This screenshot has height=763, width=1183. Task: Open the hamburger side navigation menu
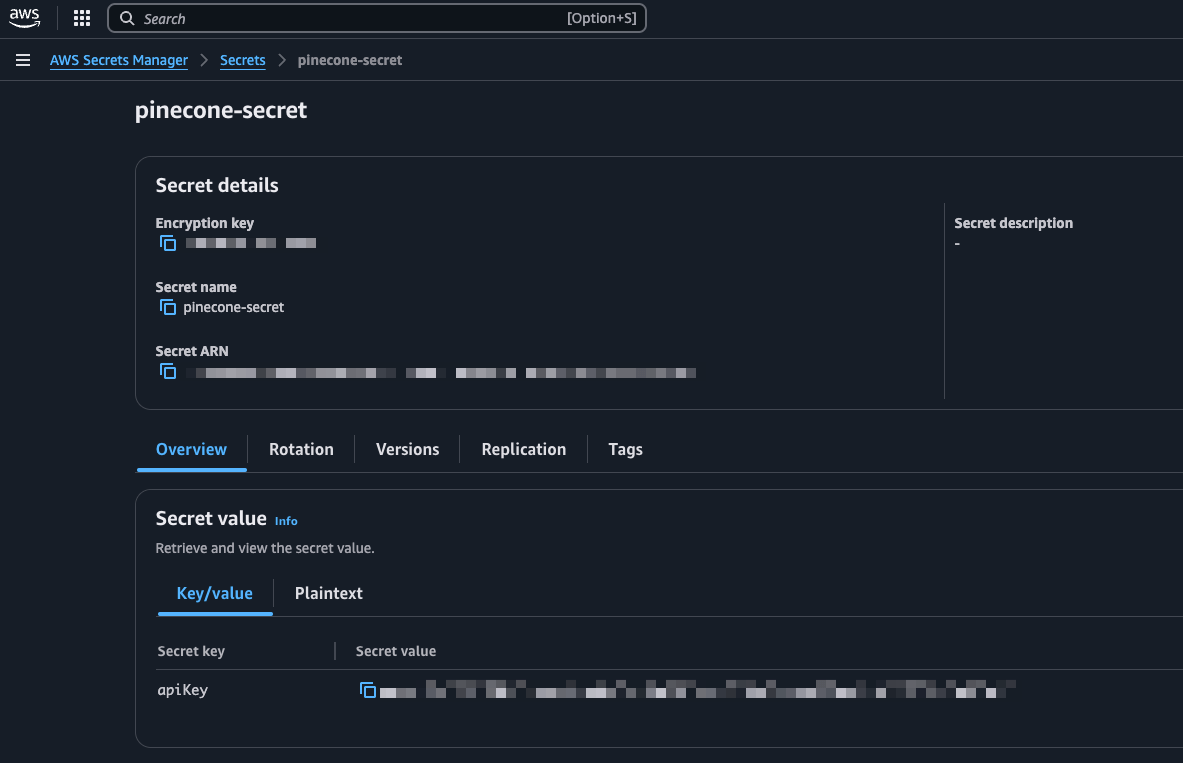(23, 60)
